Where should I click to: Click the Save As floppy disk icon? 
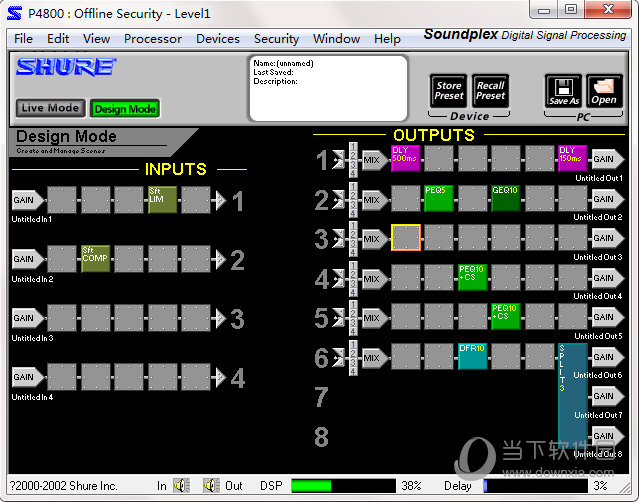point(564,91)
